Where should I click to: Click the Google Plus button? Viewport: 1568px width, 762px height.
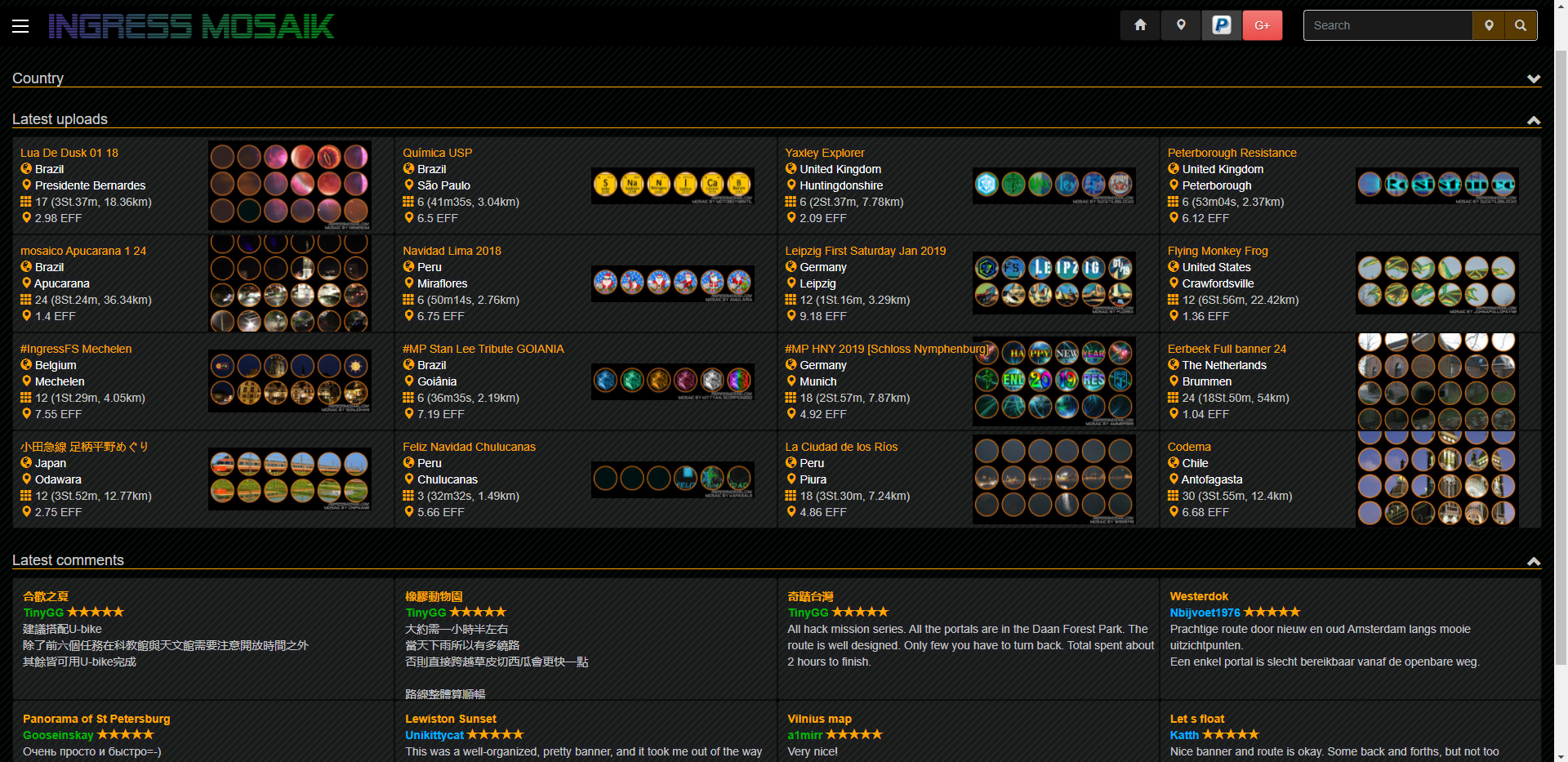(1262, 25)
